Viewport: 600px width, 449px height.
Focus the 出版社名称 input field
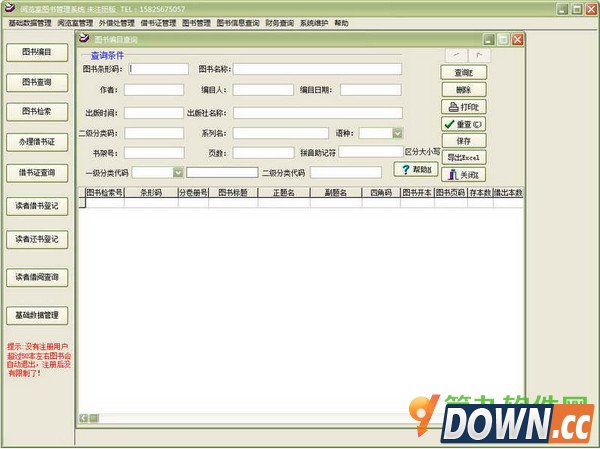318,113
